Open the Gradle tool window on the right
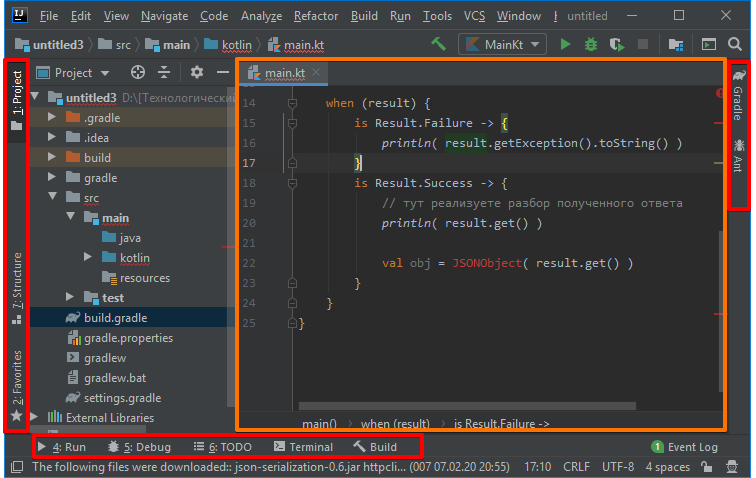This screenshot has width=756, height=478. 737,96
